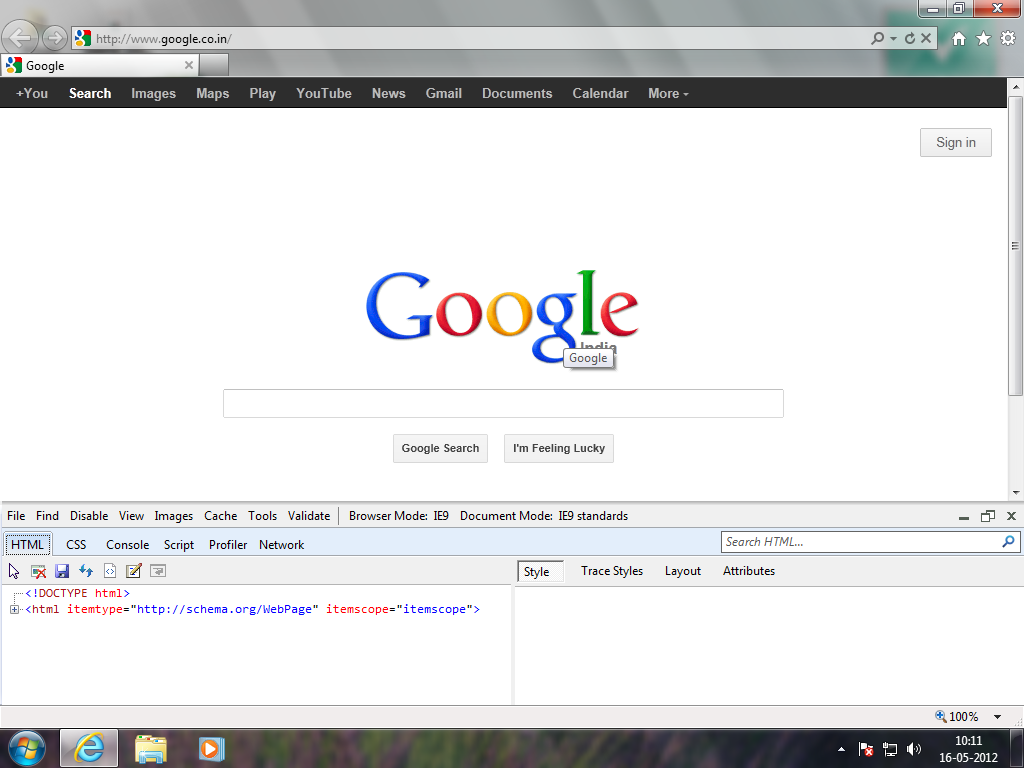Open browser settings gear icon
This screenshot has height=768, width=1024.
1008,39
